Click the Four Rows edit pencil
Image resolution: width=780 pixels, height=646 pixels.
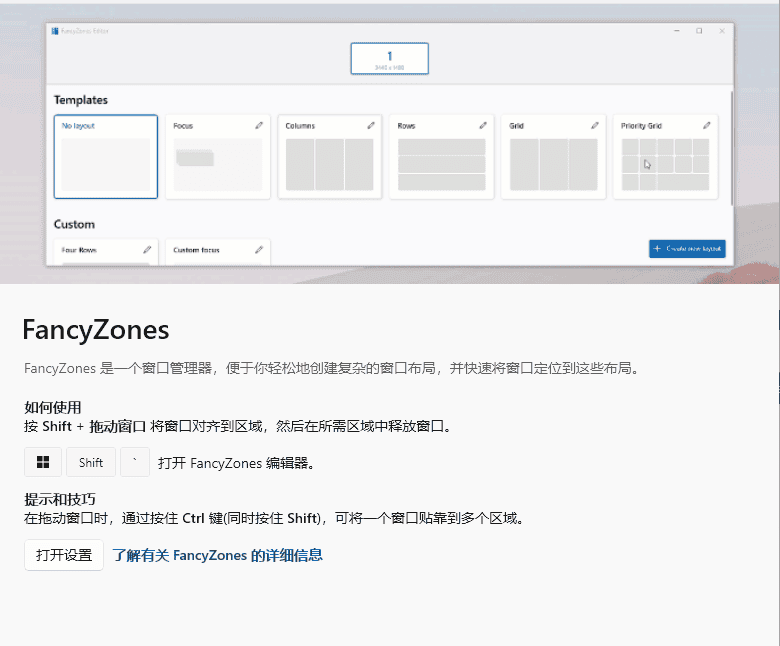coord(147,250)
